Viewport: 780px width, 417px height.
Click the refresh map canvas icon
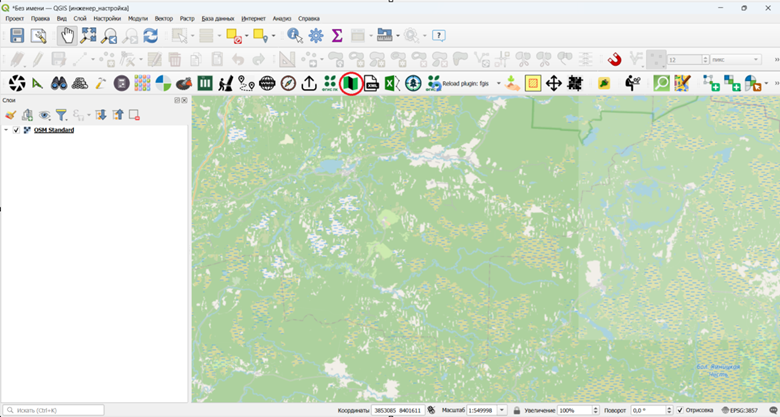pyautogui.click(x=151, y=36)
